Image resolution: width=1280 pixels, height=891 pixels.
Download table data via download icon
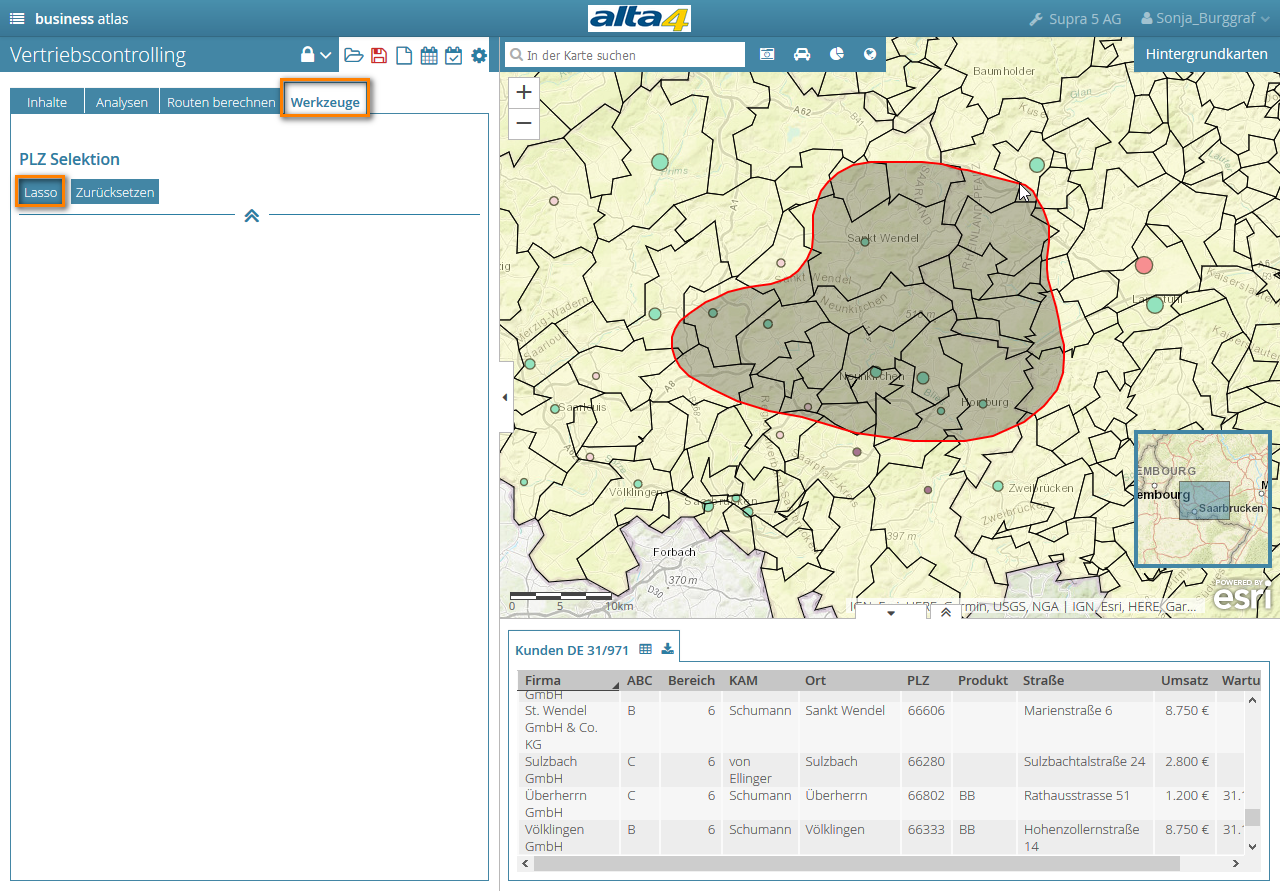(x=668, y=649)
